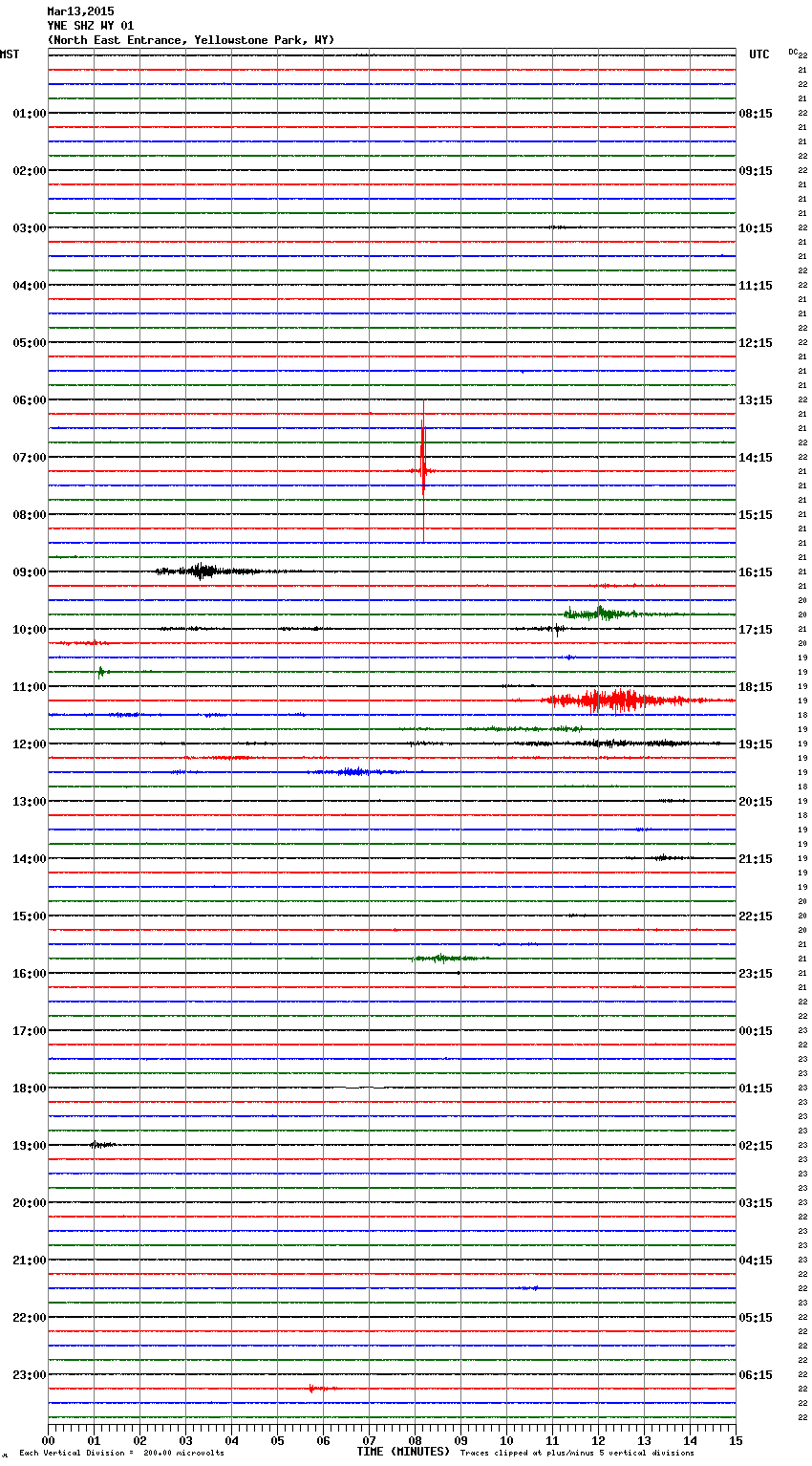812x1466 pixels.
Task: Click the green event on the 09:45 trace
Action: click(x=611, y=614)
